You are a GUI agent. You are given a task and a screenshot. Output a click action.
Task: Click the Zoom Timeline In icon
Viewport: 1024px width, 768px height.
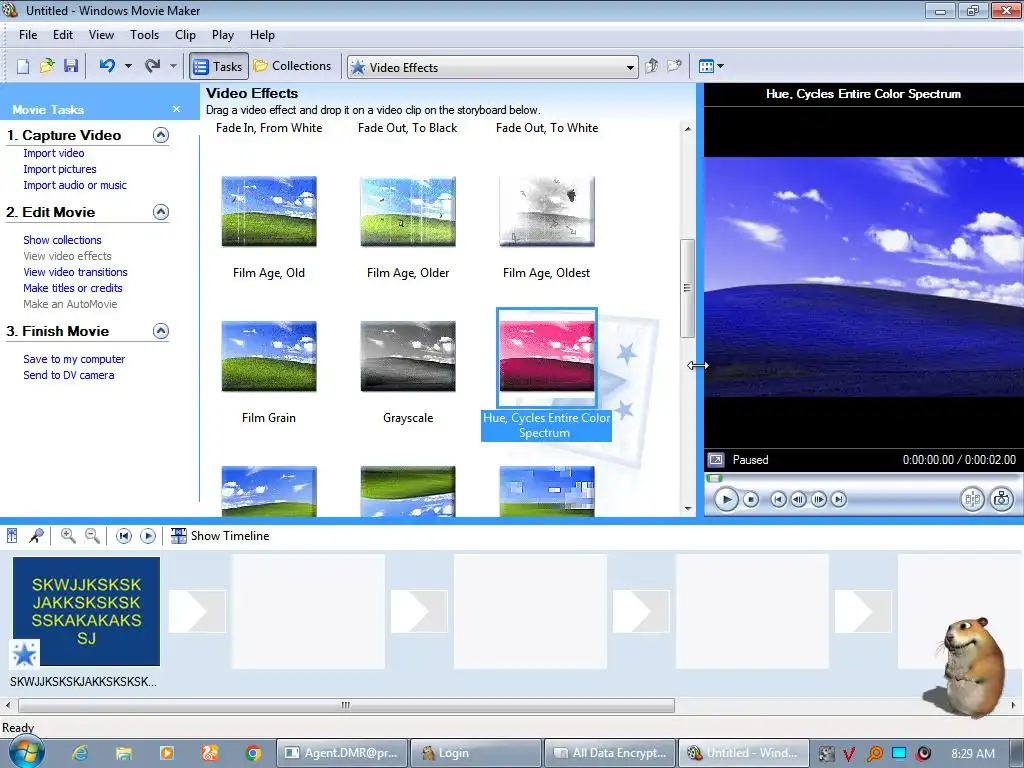coord(68,536)
